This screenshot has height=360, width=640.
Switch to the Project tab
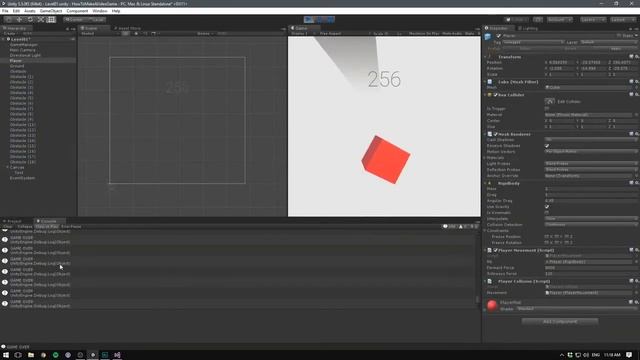pyautogui.click(x=12, y=221)
